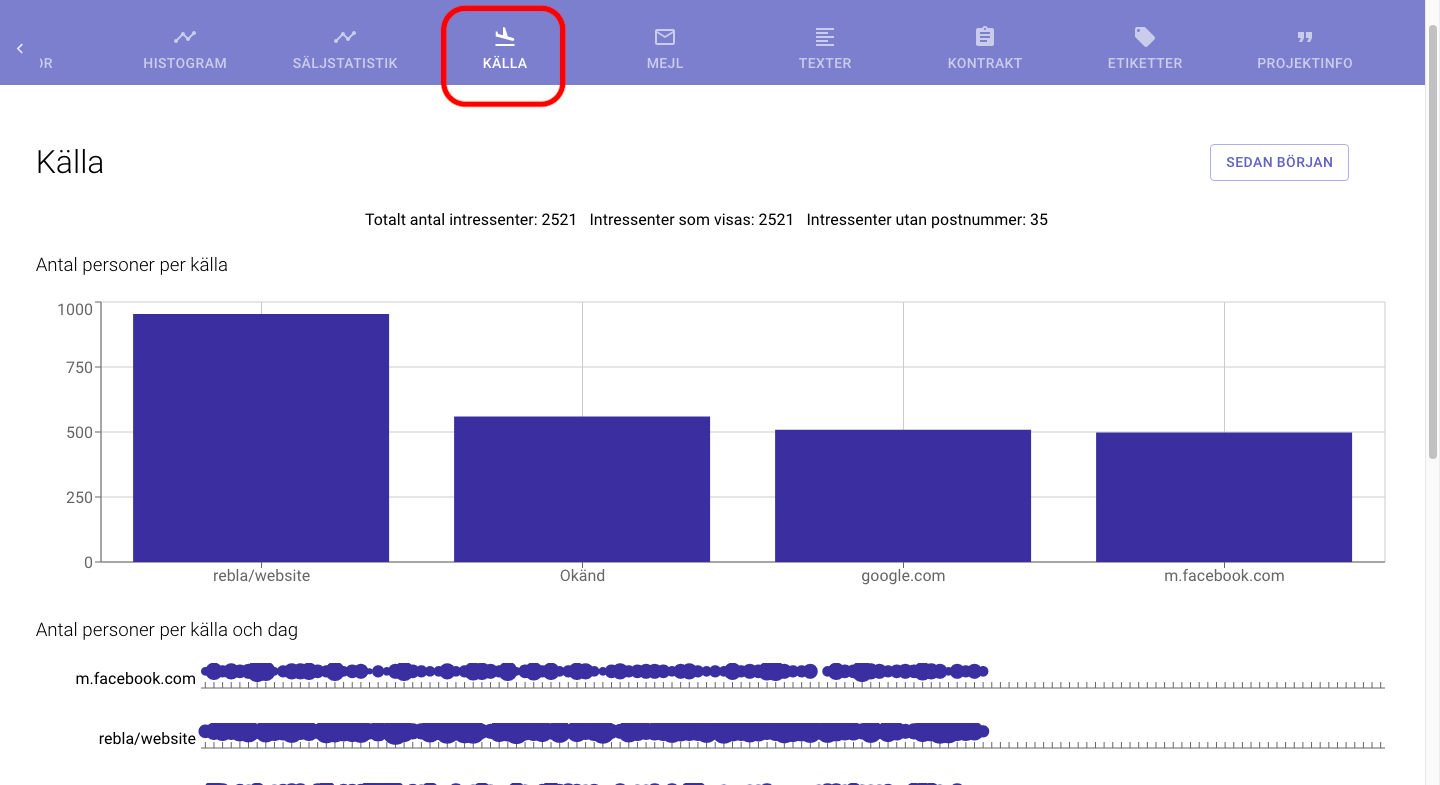This screenshot has height=785, width=1440.
Task: Select the Etiketter tab label
Action: (1145, 63)
